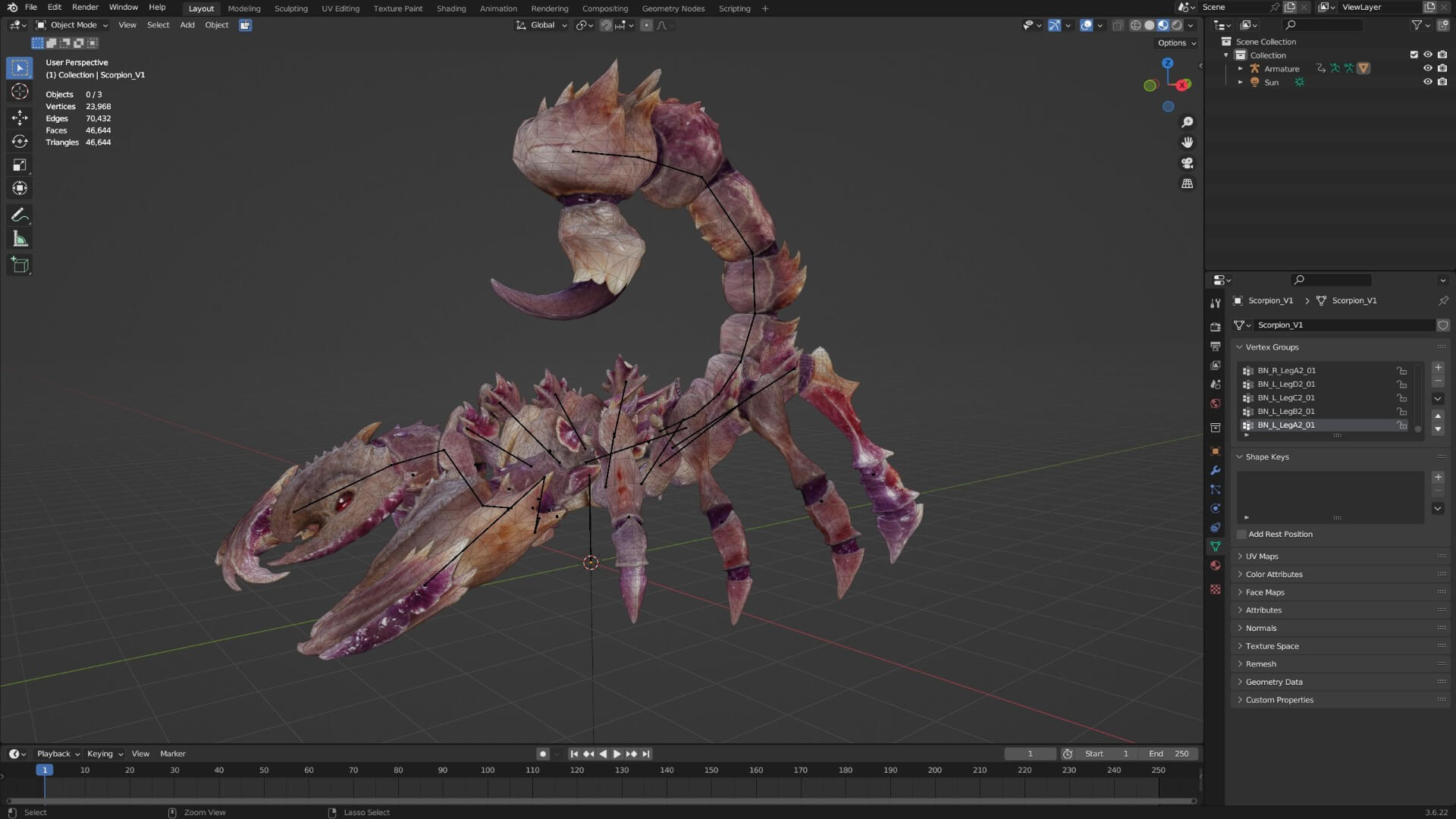Choose the Annotate tool

pyautogui.click(x=20, y=215)
